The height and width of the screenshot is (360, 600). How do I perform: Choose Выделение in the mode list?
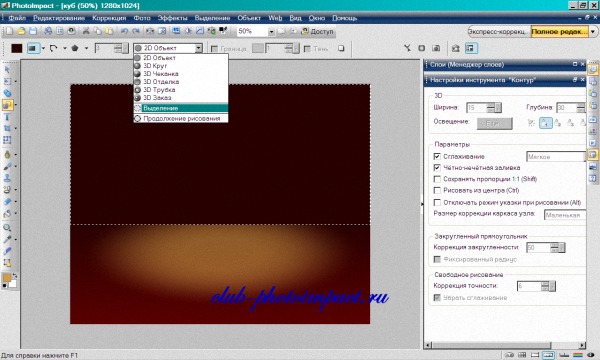click(181, 108)
